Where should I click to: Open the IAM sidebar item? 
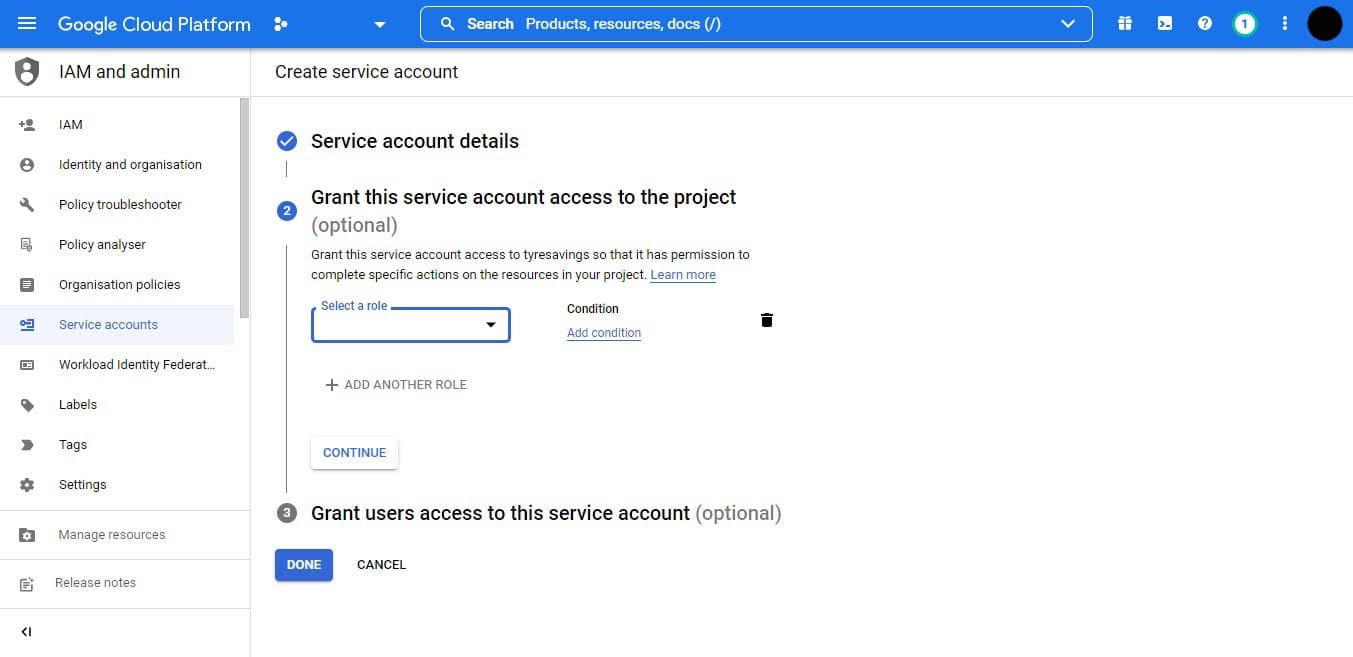click(117, 125)
